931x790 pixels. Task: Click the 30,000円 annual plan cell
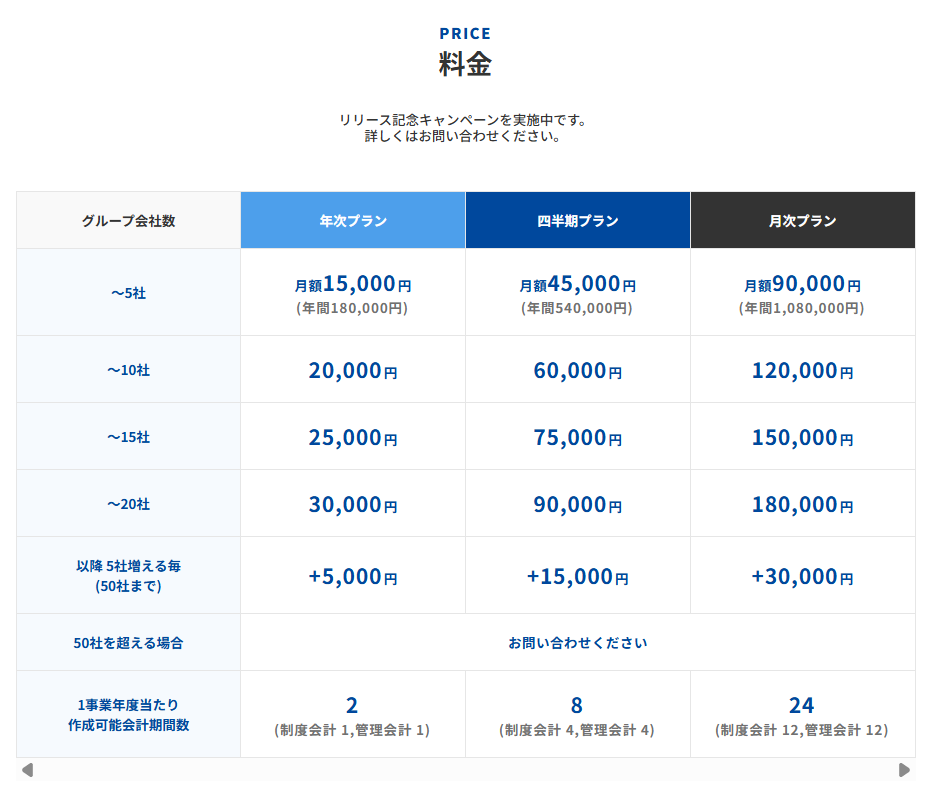pyautogui.click(x=352, y=505)
